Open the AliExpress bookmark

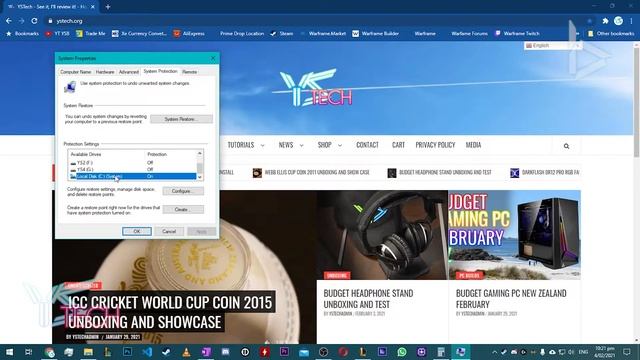pyautogui.click(x=189, y=33)
